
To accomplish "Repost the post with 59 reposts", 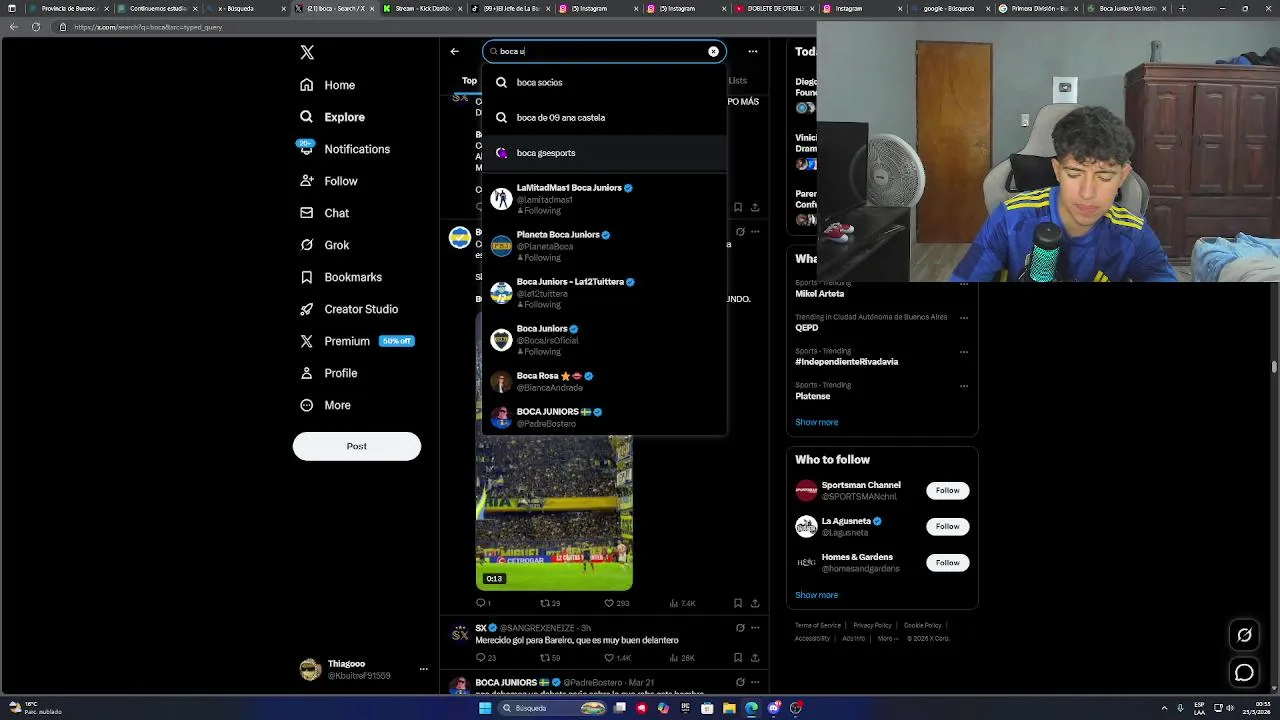I will click(x=549, y=658).
